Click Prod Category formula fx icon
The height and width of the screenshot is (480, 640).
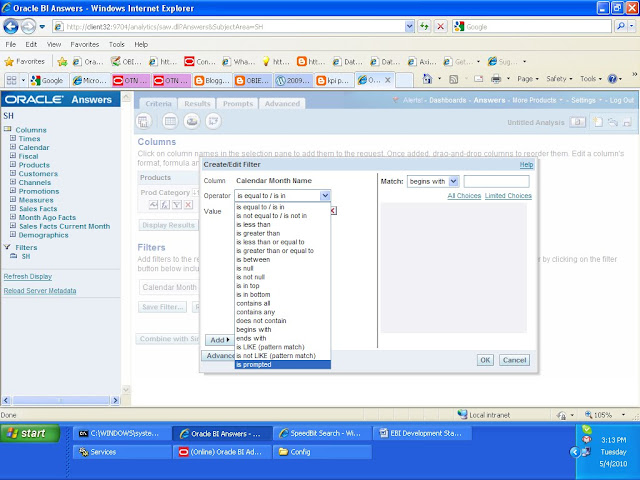165,205
